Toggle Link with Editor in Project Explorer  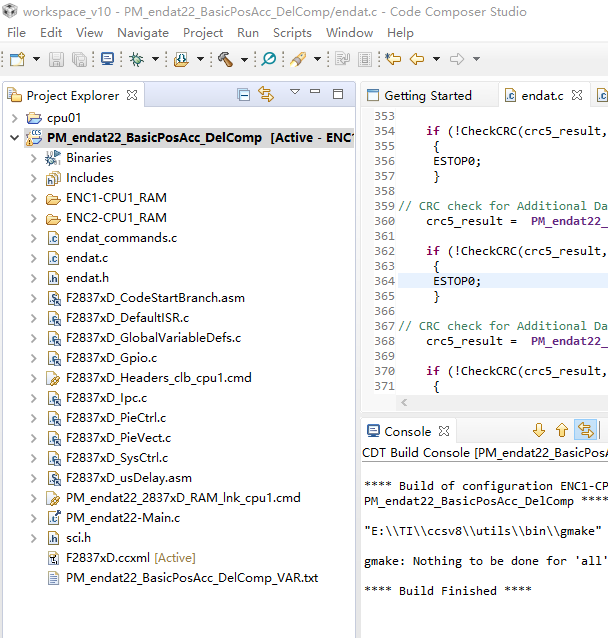tap(266, 94)
